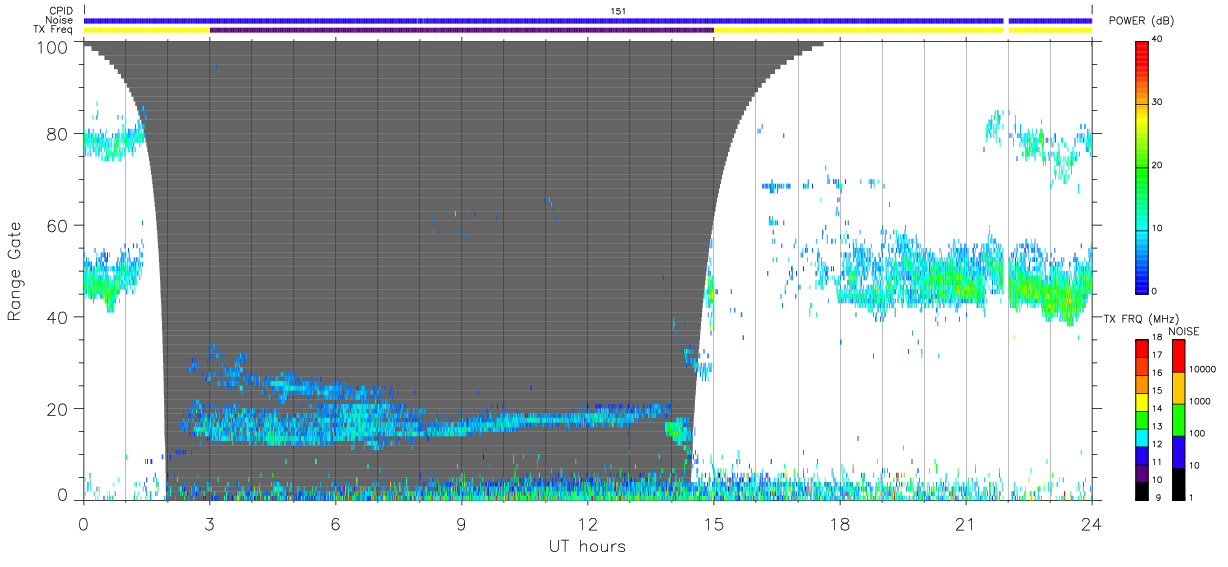
Task: Click the '1' label on noise scale
Action: coord(1192,497)
